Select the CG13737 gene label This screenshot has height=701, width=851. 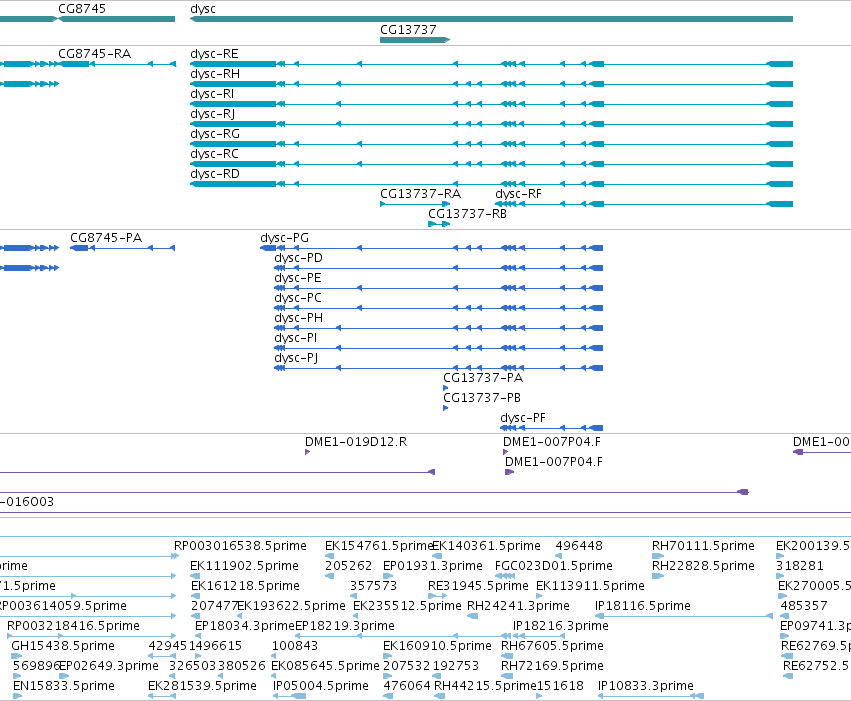pyautogui.click(x=408, y=30)
